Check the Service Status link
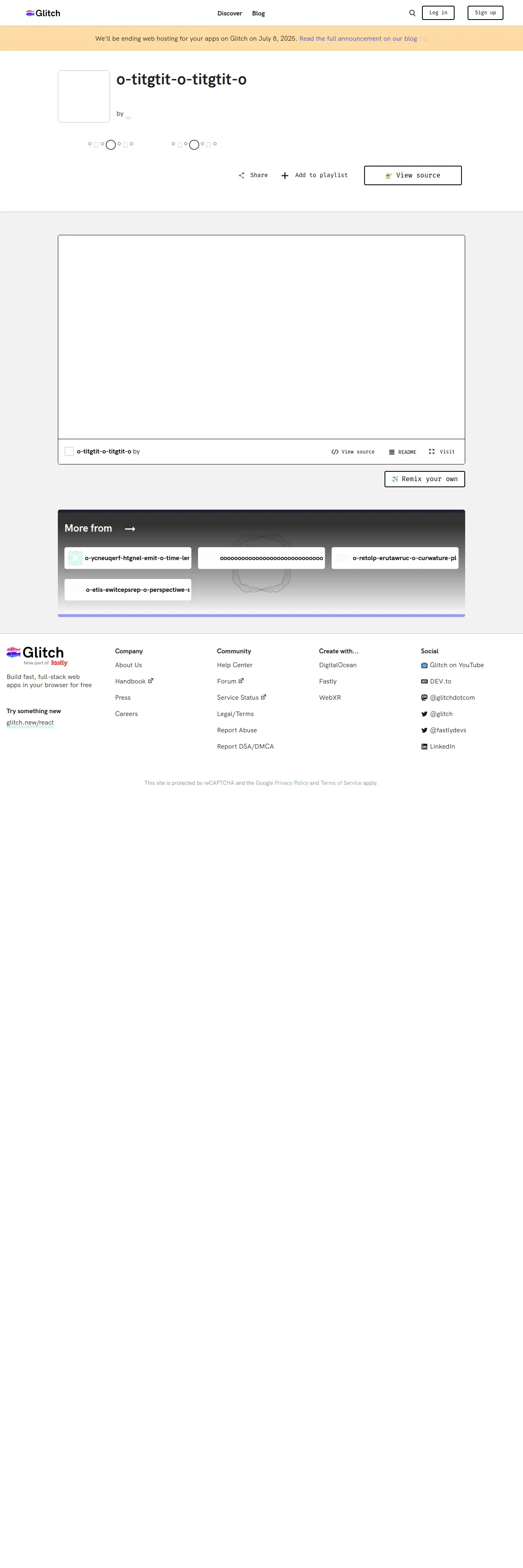The width and height of the screenshot is (523, 1568). coord(241,698)
